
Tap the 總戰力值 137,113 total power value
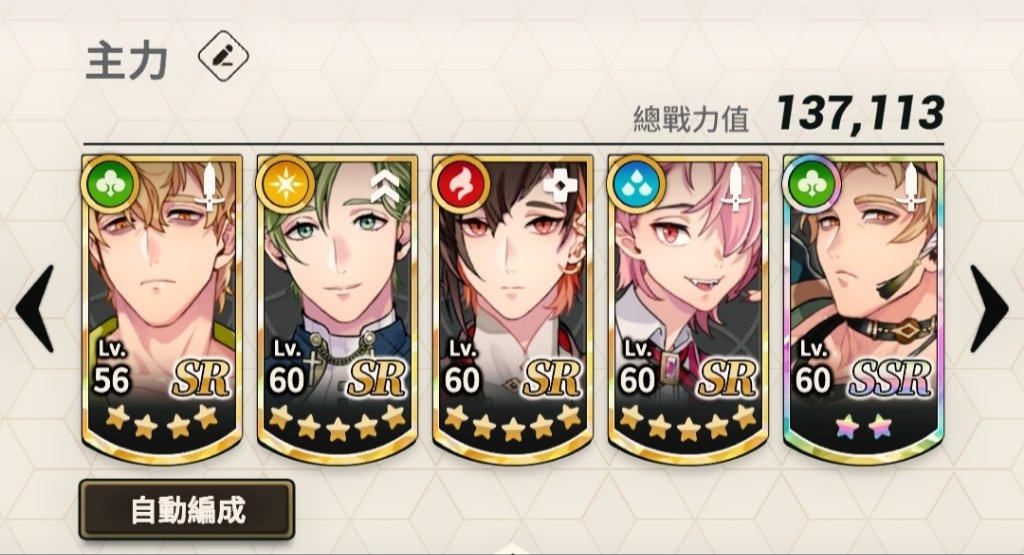pos(789,115)
